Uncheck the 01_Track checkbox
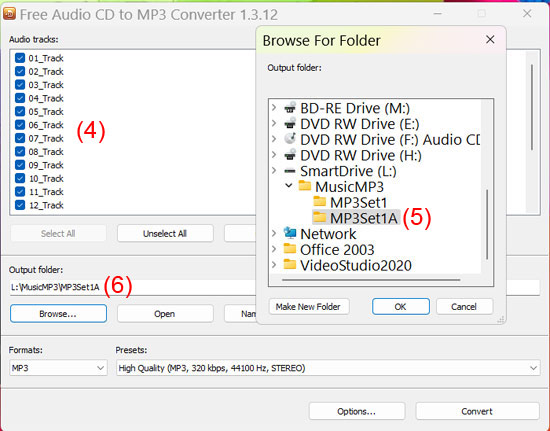The image size is (550, 431). click(x=20, y=58)
